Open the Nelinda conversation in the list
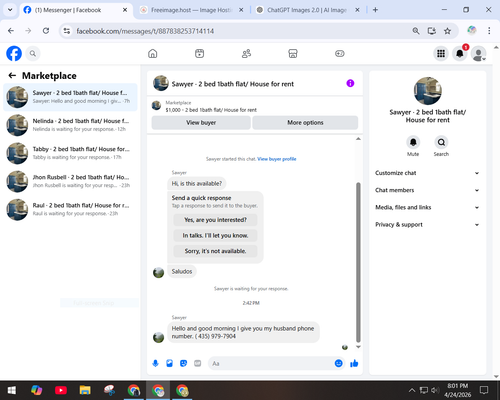Viewport: 500px width, 400px height. [70, 125]
